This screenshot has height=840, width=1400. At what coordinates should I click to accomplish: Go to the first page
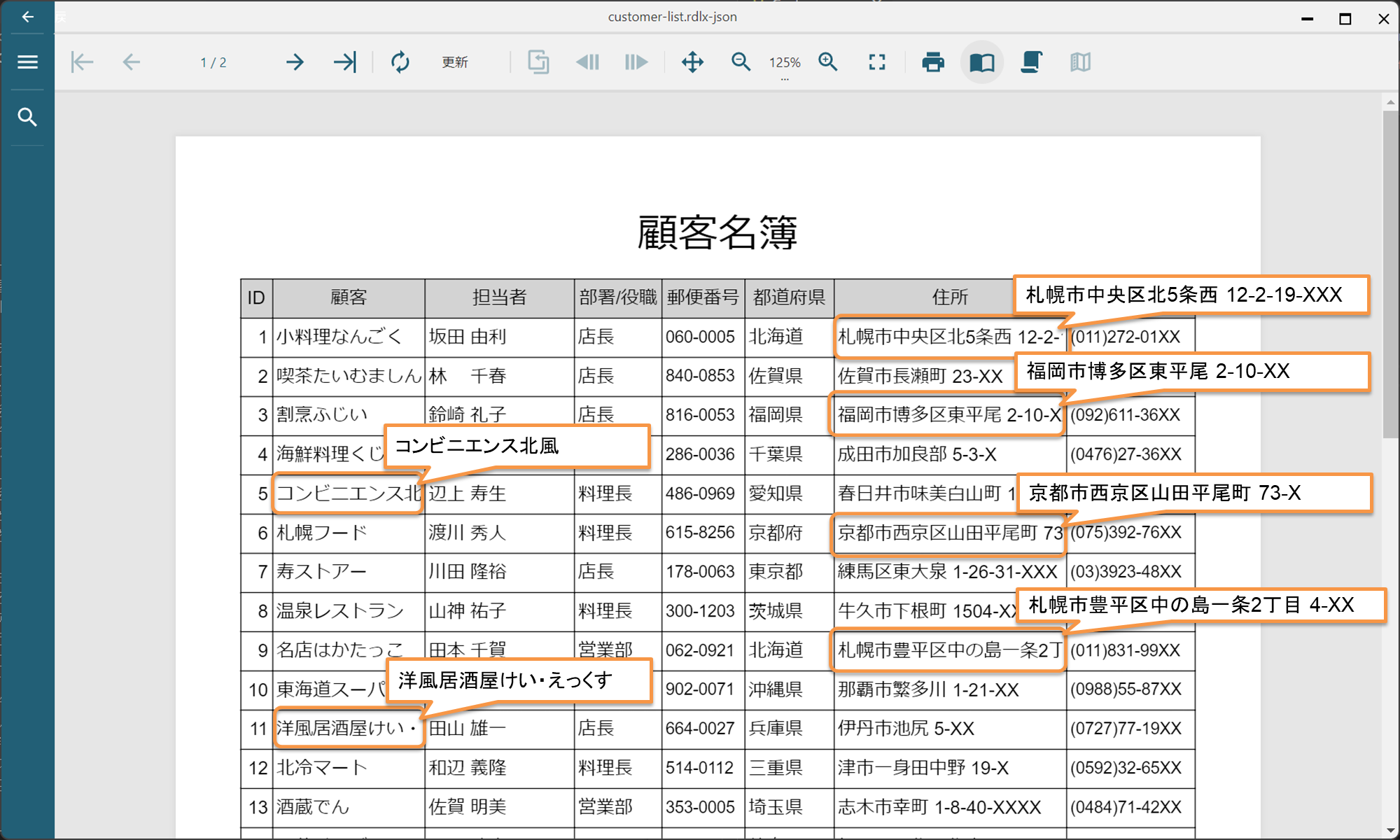point(82,62)
